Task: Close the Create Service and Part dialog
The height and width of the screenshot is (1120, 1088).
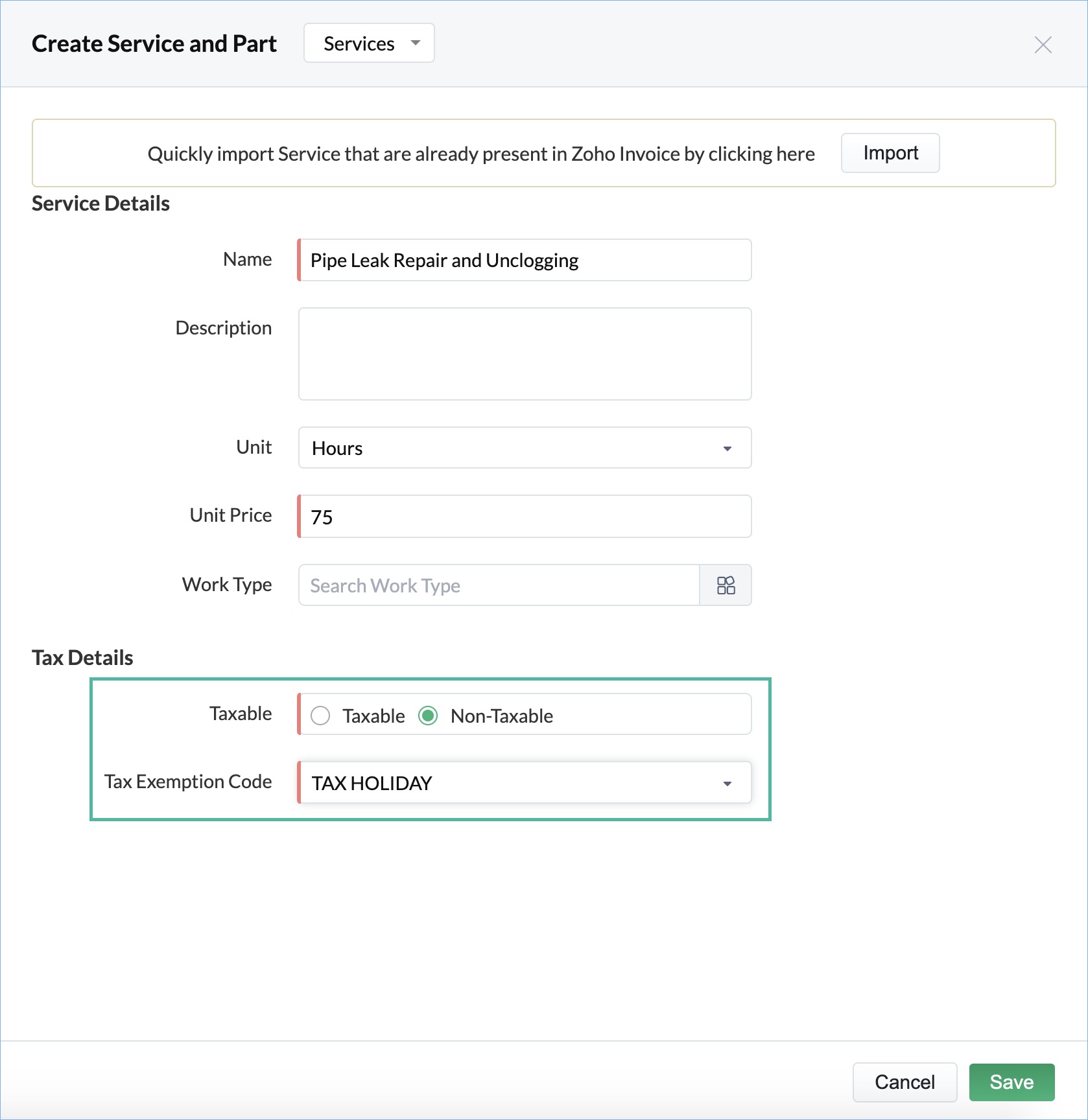Action: (1043, 45)
